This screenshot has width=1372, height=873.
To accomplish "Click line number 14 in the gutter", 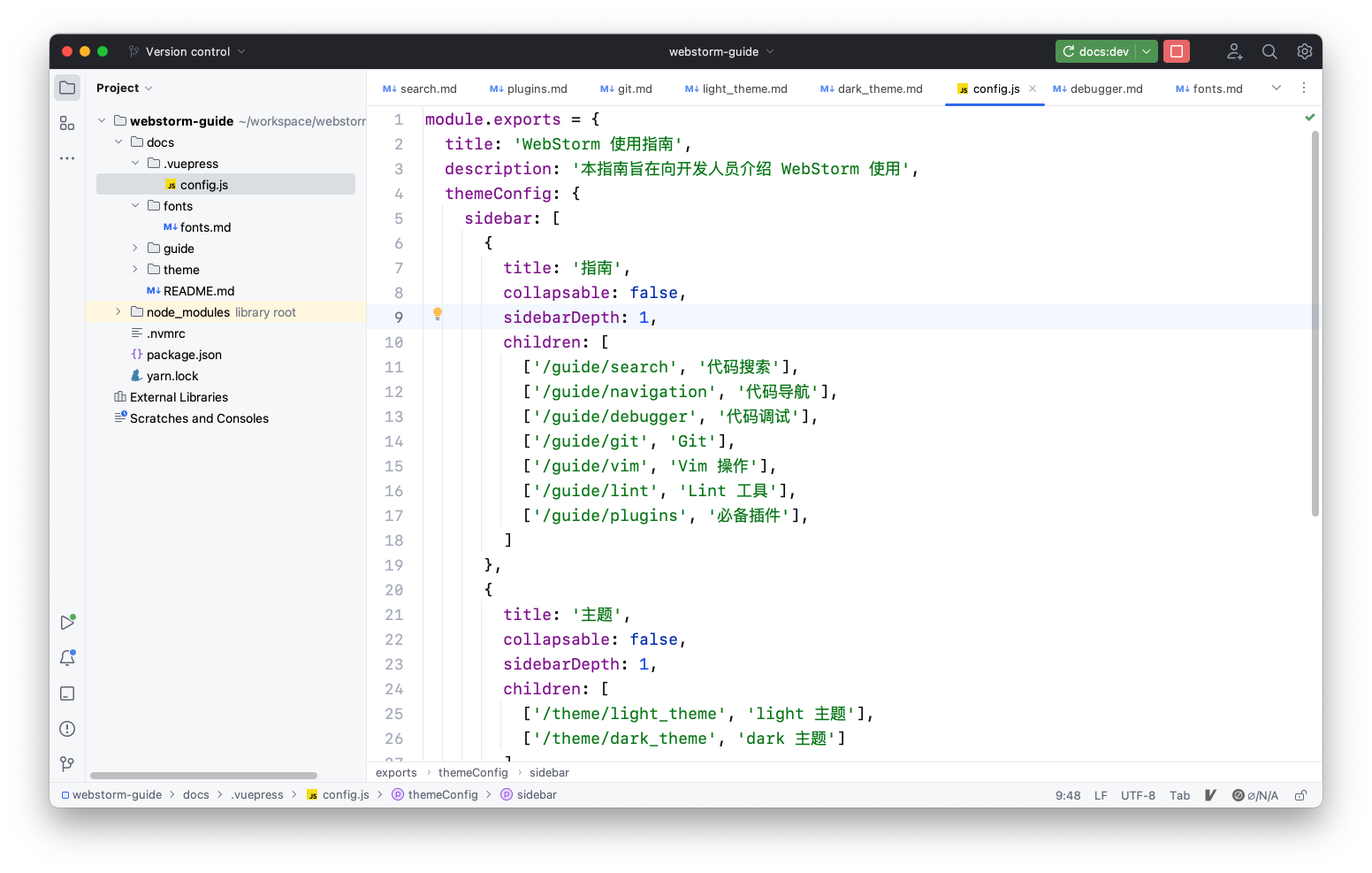I will point(393,441).
